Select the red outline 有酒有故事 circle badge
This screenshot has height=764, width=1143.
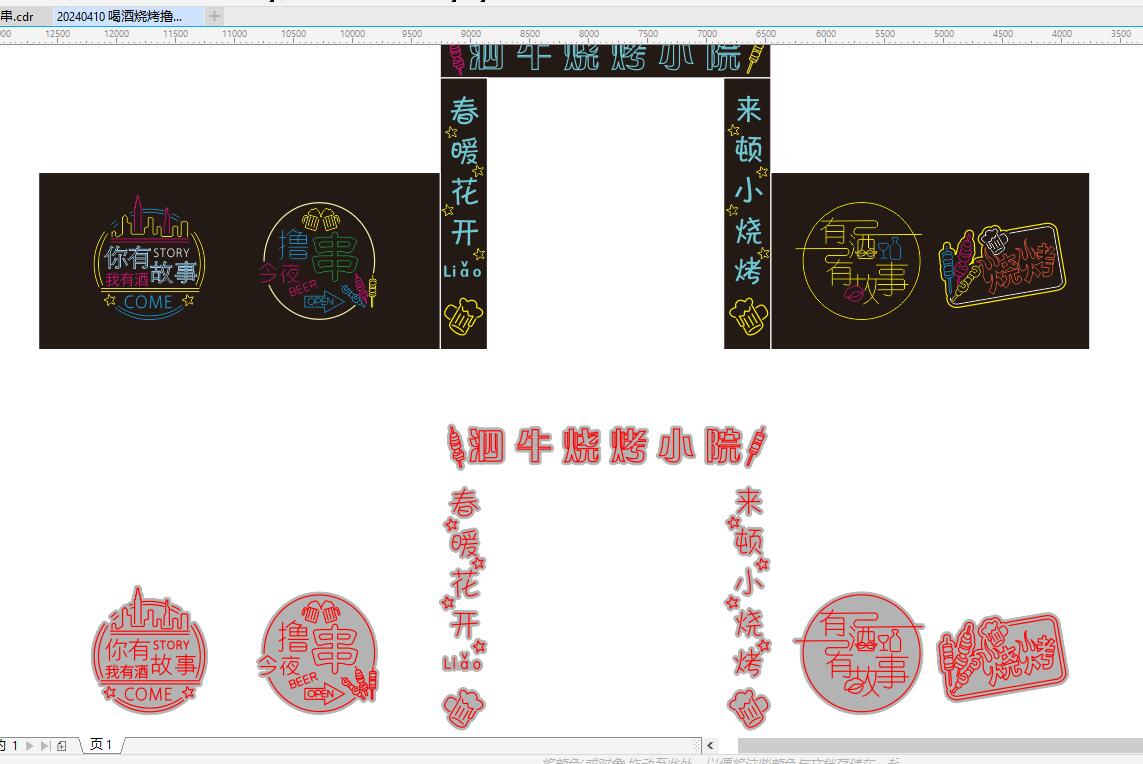(x=860, y=653)
